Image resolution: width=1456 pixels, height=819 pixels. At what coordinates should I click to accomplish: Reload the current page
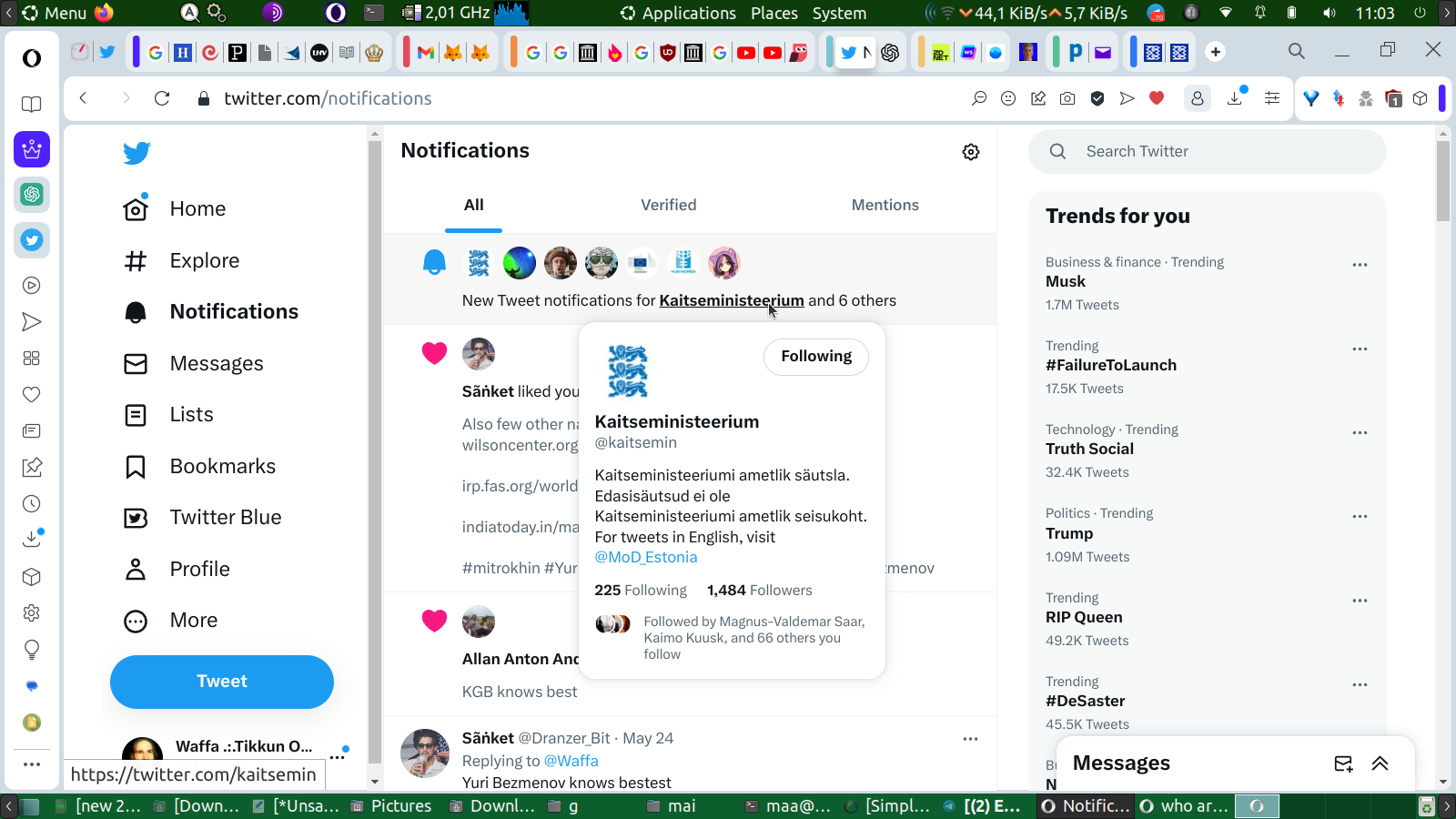click(162, 98)
